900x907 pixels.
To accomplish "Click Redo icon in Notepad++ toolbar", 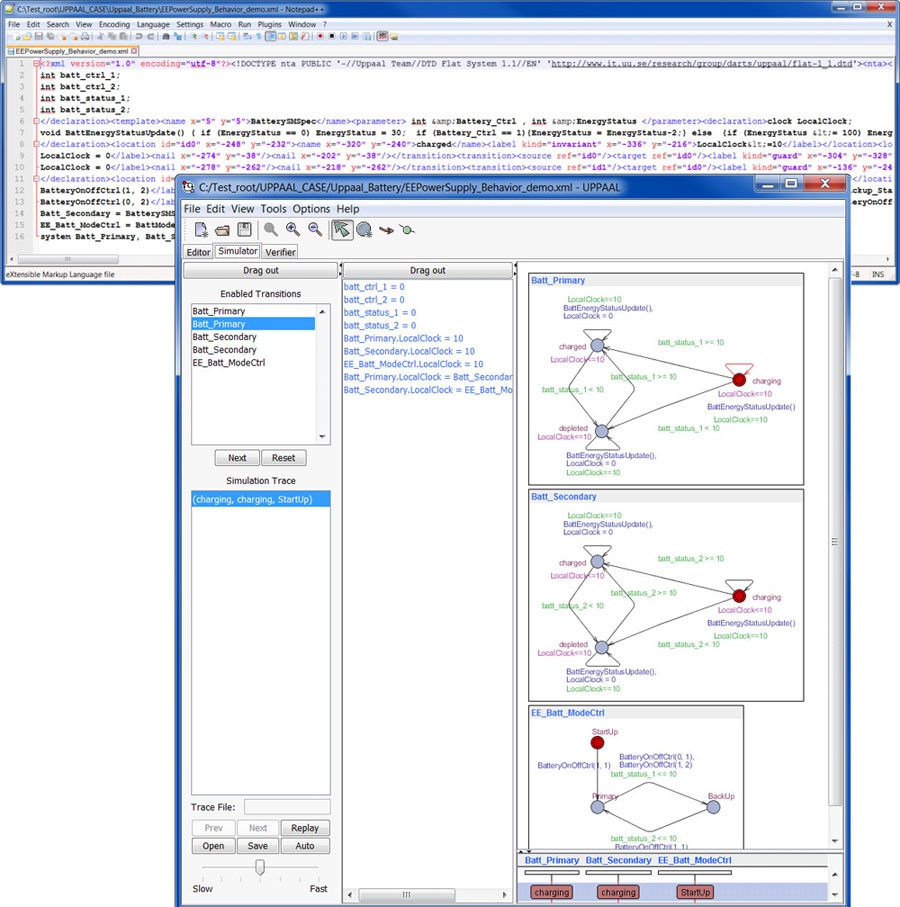I will click(150, 36).
